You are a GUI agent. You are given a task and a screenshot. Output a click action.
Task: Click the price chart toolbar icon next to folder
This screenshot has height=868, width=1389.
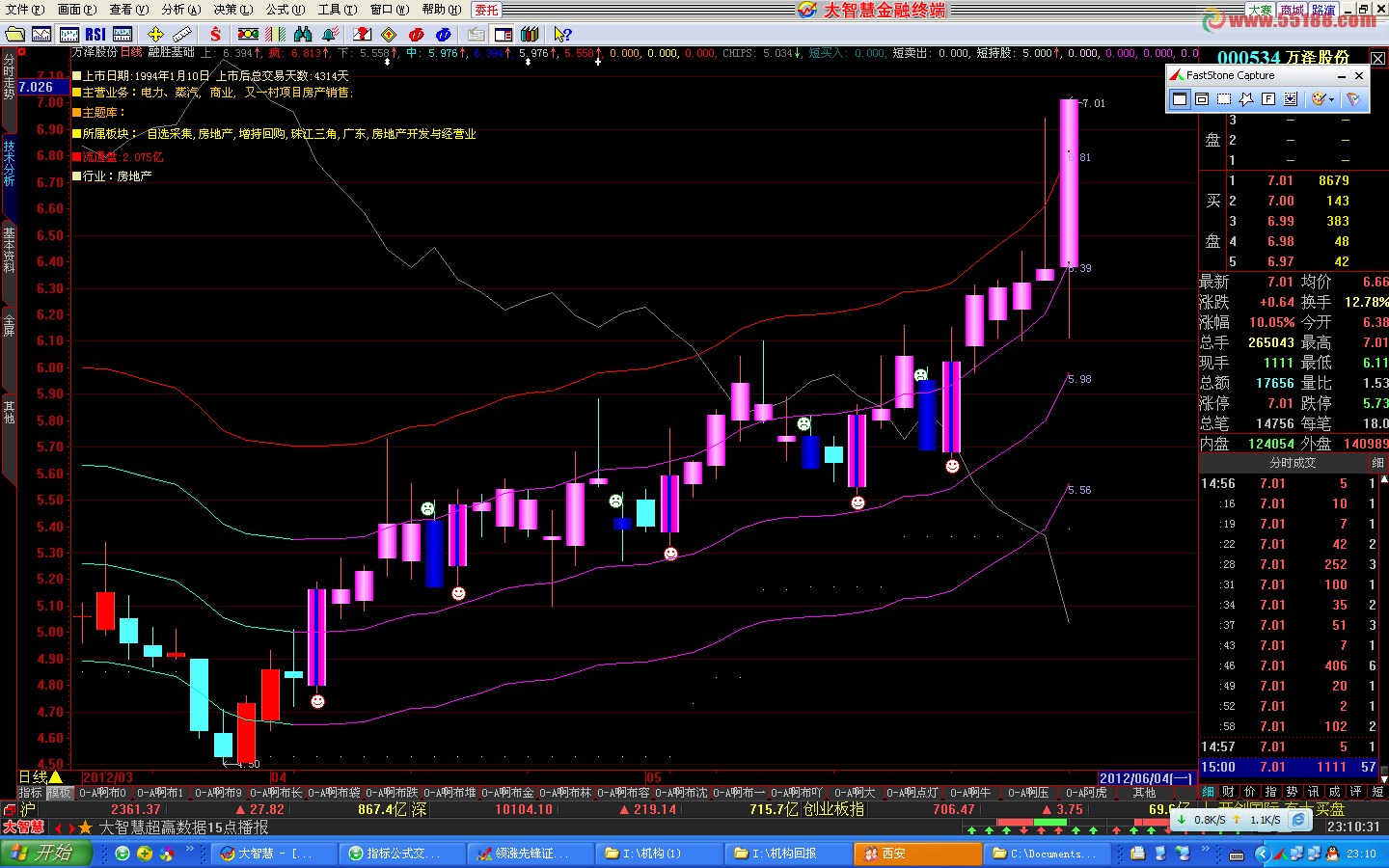coord(41,35)
